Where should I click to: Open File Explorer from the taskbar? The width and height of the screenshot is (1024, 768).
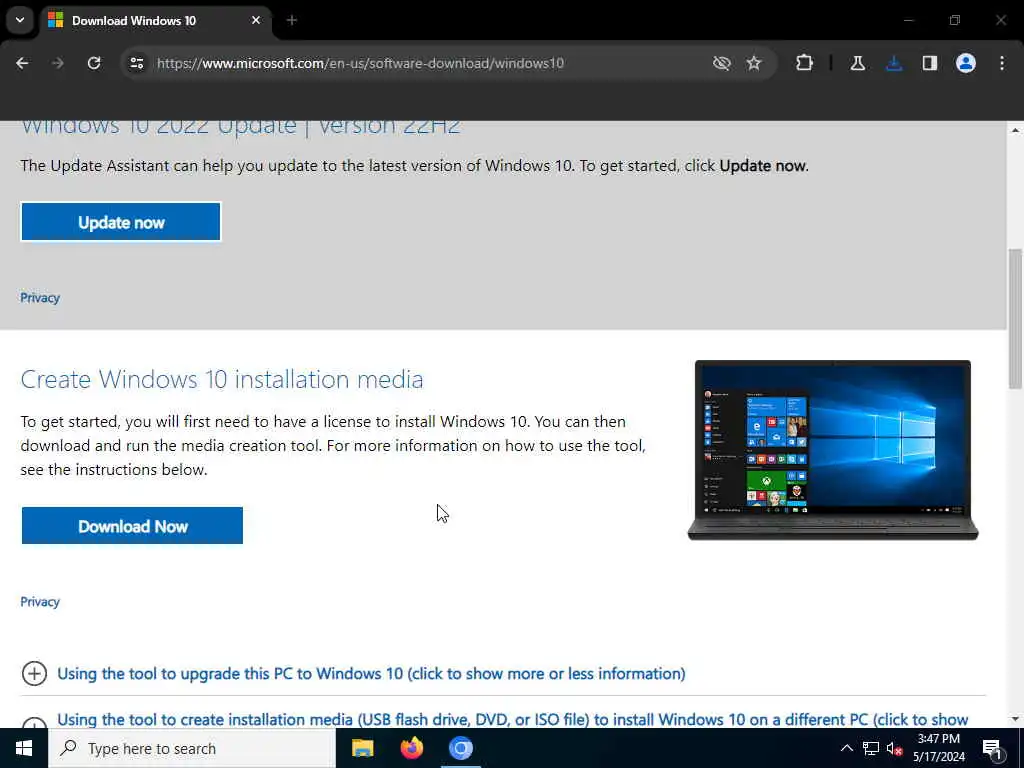(362, 748)
